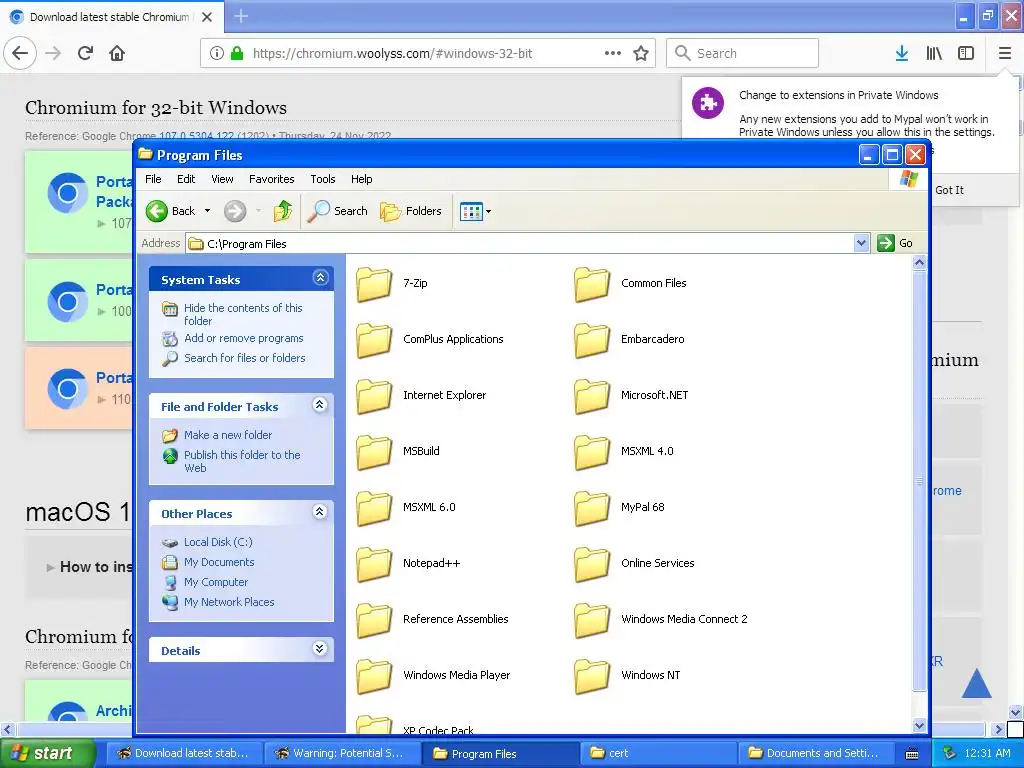The width and height of the screenshot is (1024, 768).
Task: Open the page actions ellipsis in URL bar
Action: (613, 53)
